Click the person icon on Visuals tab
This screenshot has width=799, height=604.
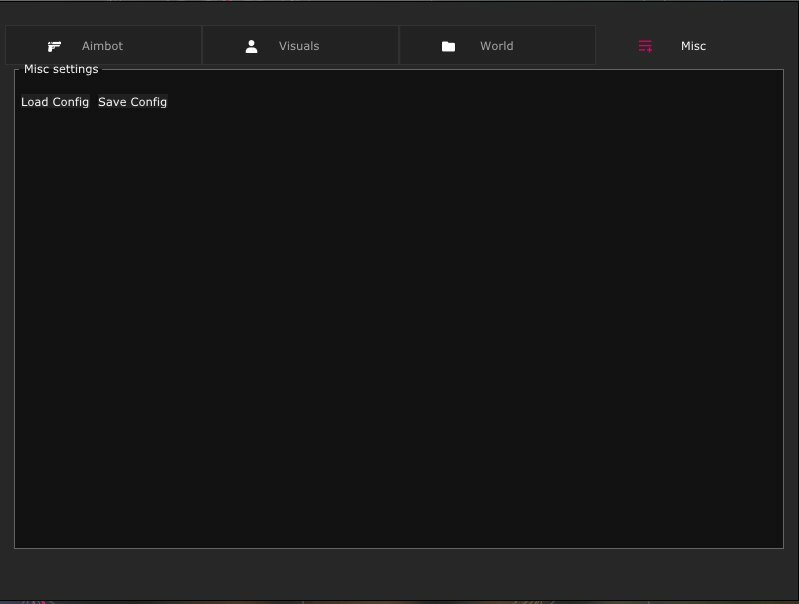[251, 46]
